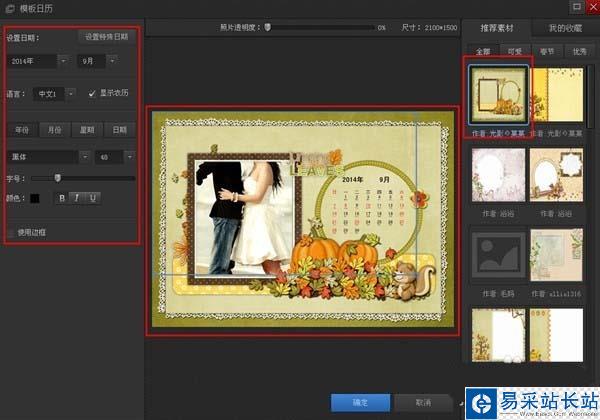This screenshot has width=600, height=420.
Task: Select the 可爱 category tab
Action: [515, 51]
